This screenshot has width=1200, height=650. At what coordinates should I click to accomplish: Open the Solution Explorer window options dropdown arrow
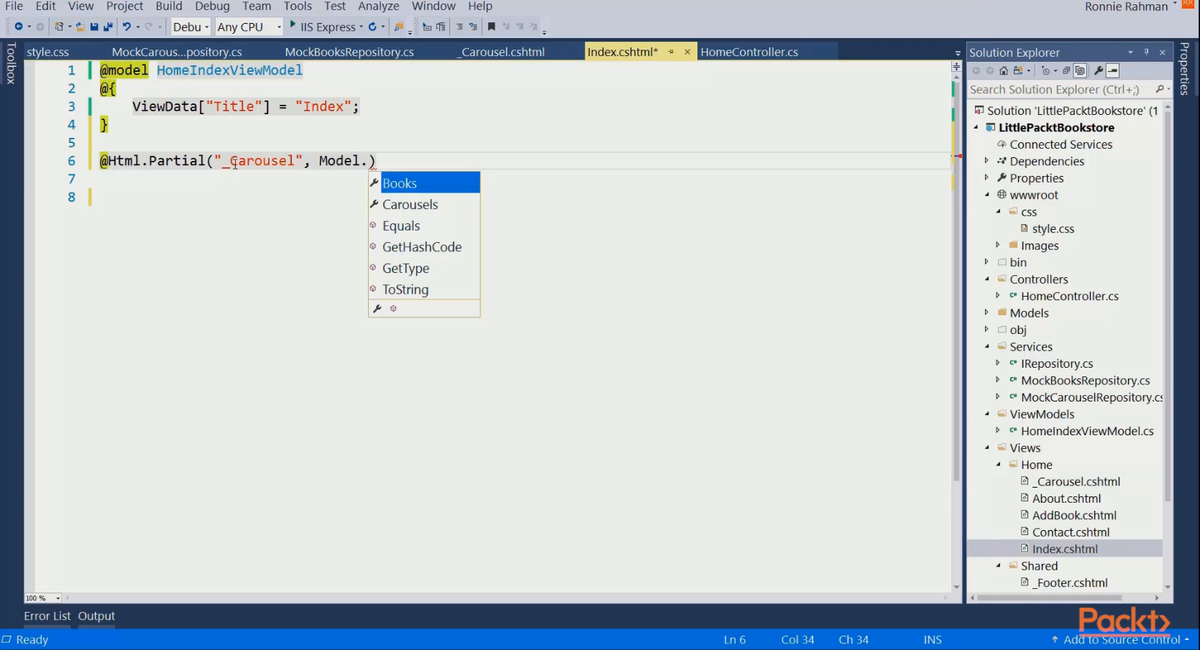(1131, 52)
